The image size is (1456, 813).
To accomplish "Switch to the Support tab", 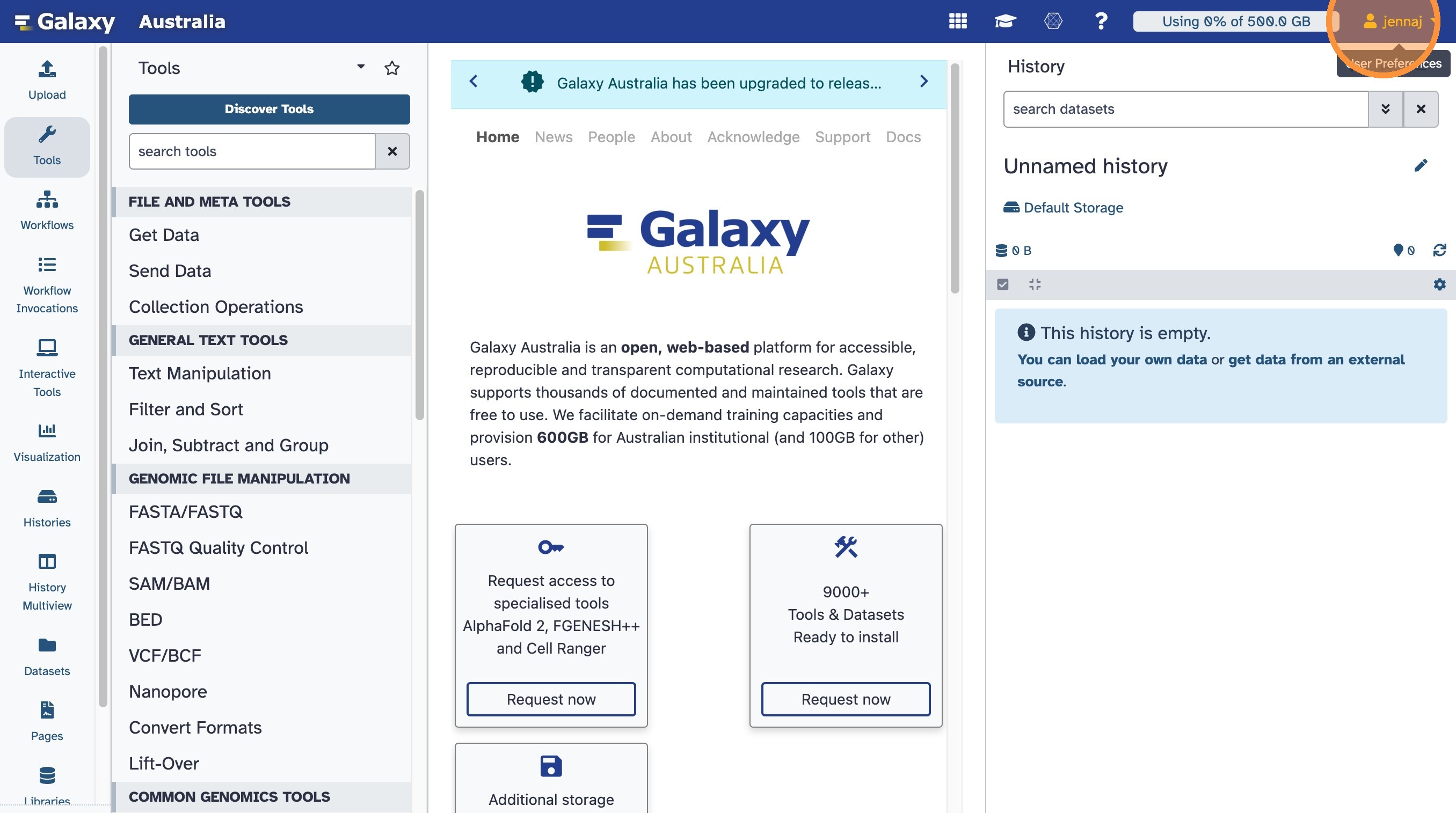I will click(842, 137).
